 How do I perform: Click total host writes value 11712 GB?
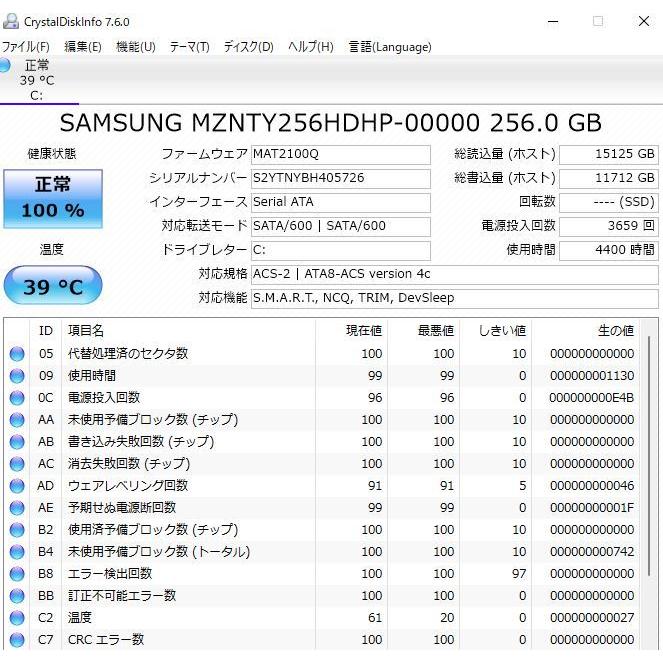tap(609, 178)
